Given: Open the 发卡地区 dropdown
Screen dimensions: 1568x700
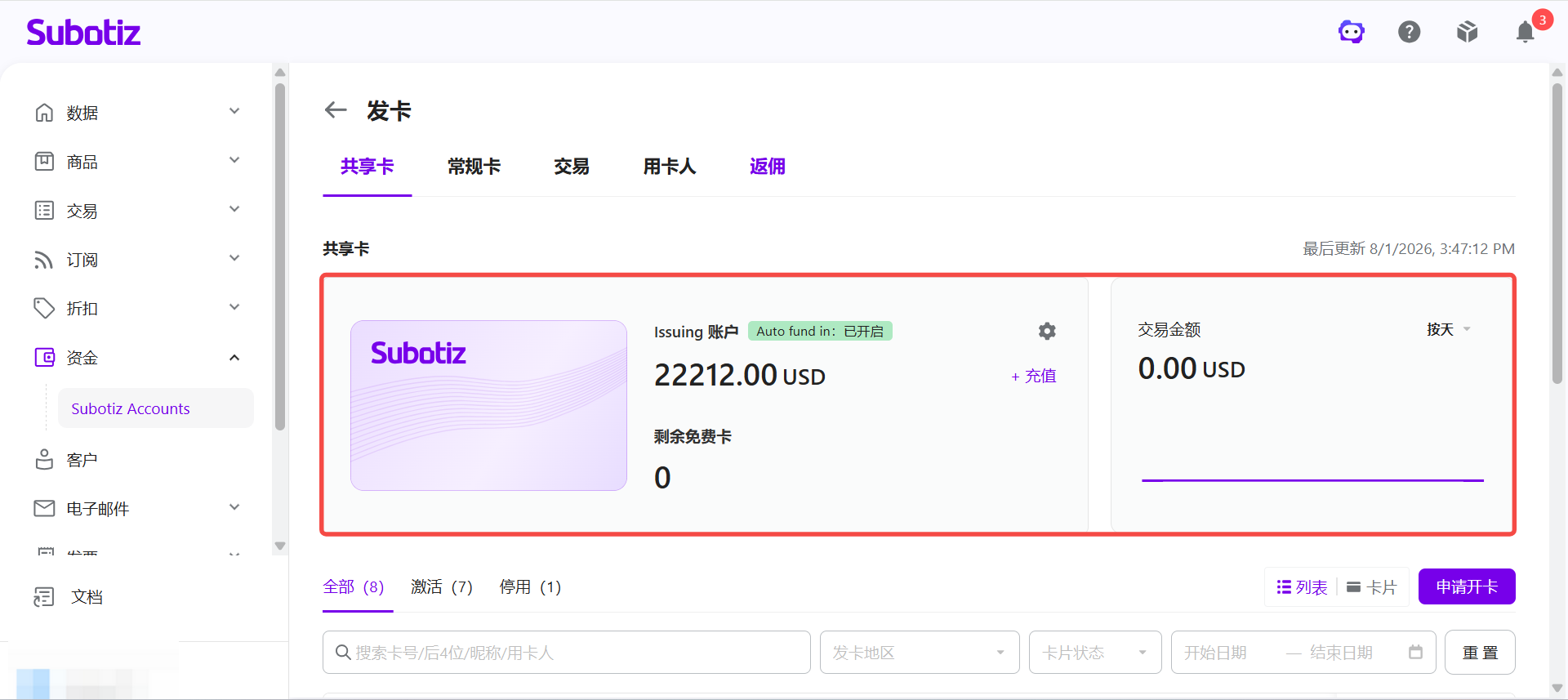Looking at the screenshot, I should click(920, 653).
